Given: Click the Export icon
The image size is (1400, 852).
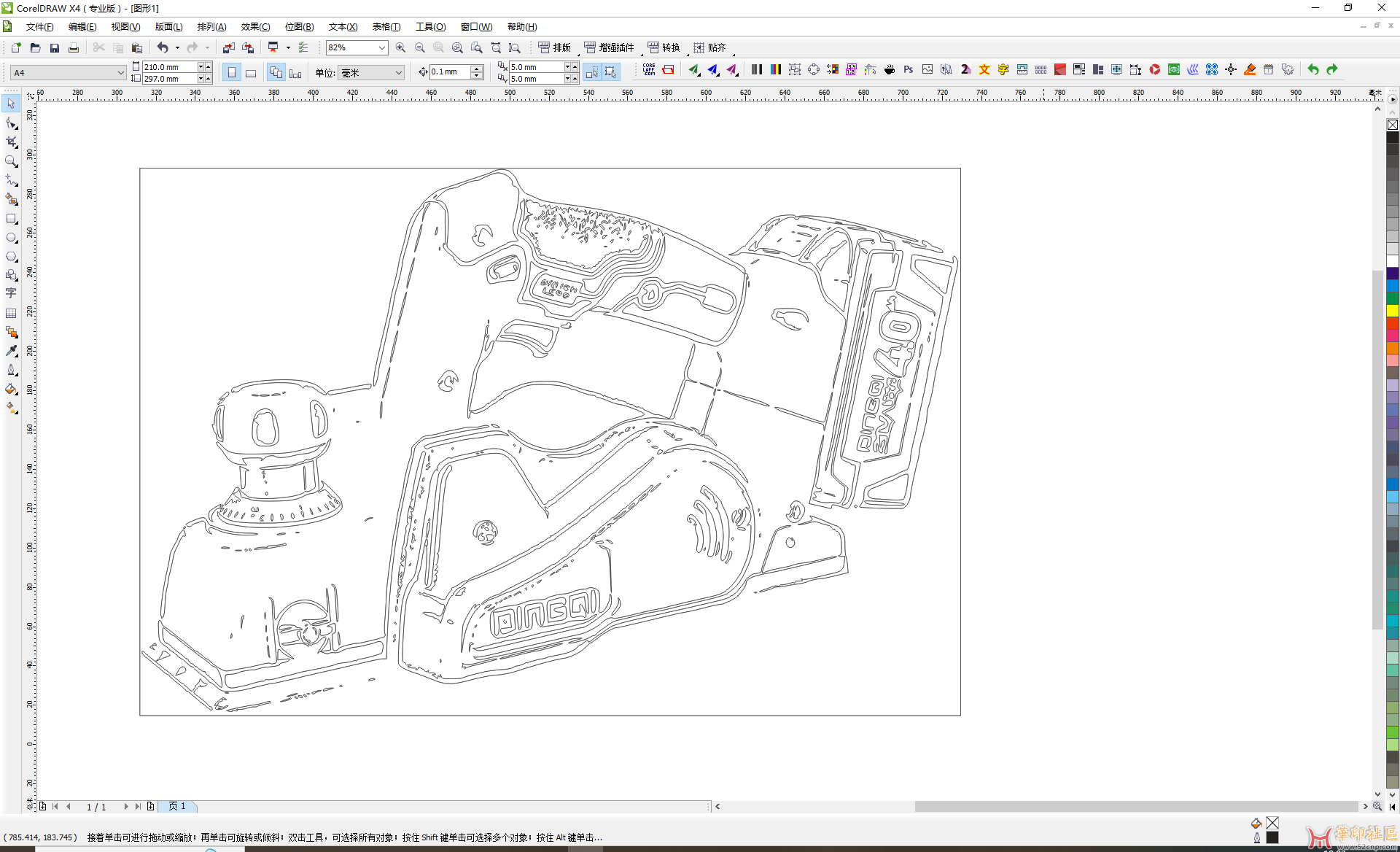Looking at the screenshot, I should click(248, 47).
